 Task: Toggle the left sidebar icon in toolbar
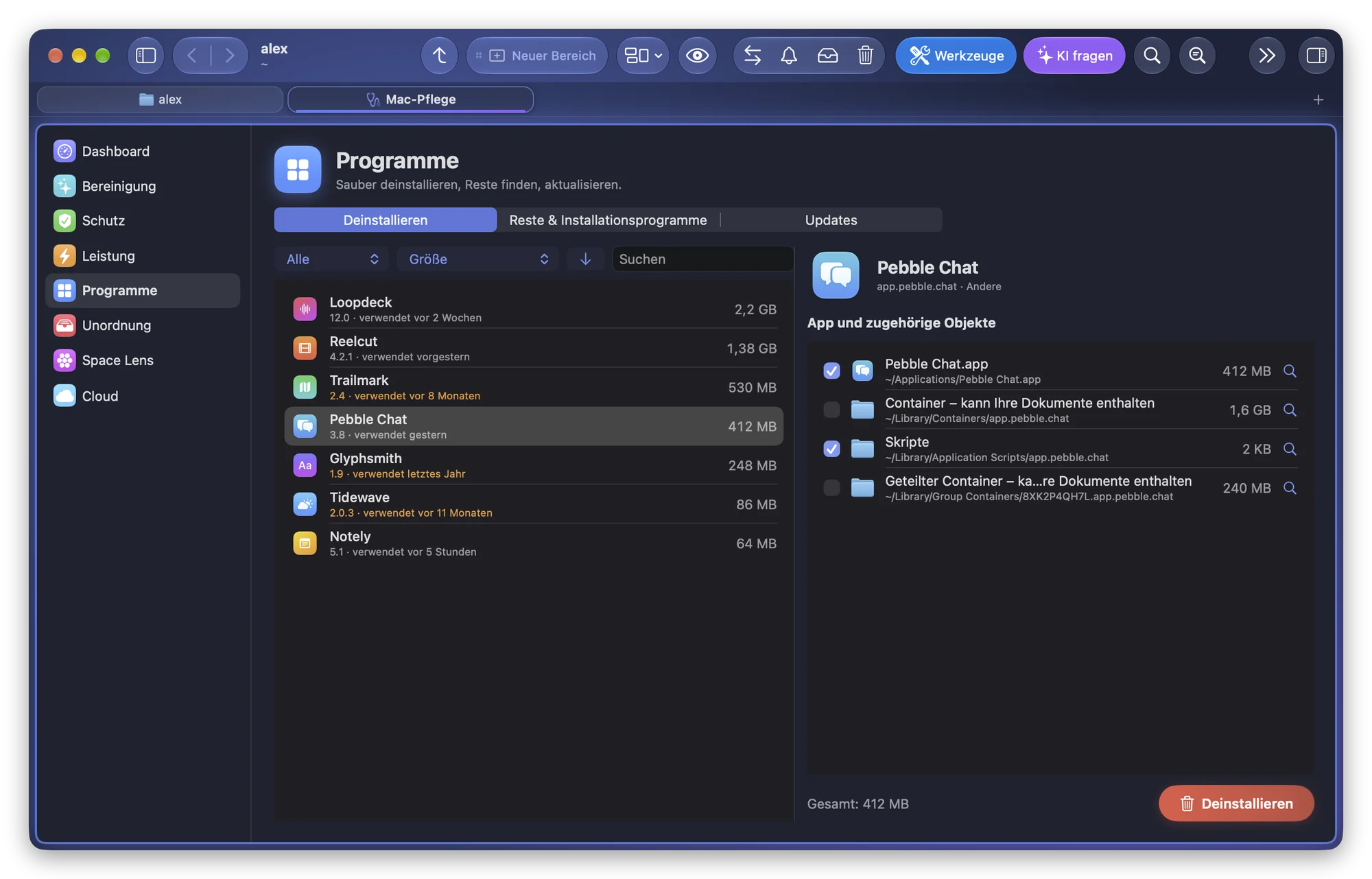(145, 56)
